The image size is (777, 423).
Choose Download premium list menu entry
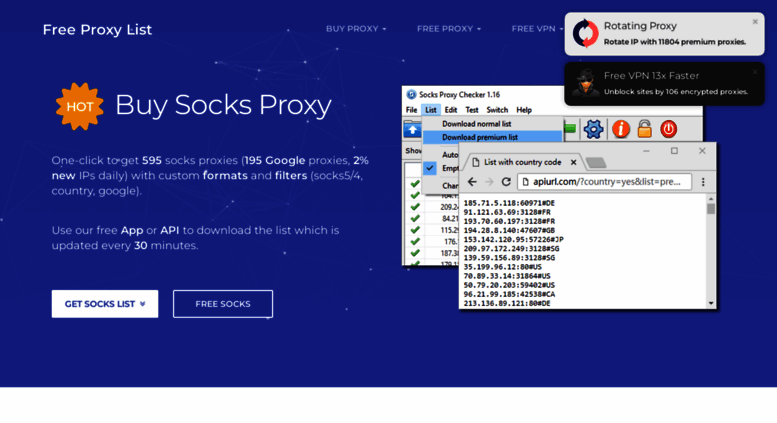493,137
